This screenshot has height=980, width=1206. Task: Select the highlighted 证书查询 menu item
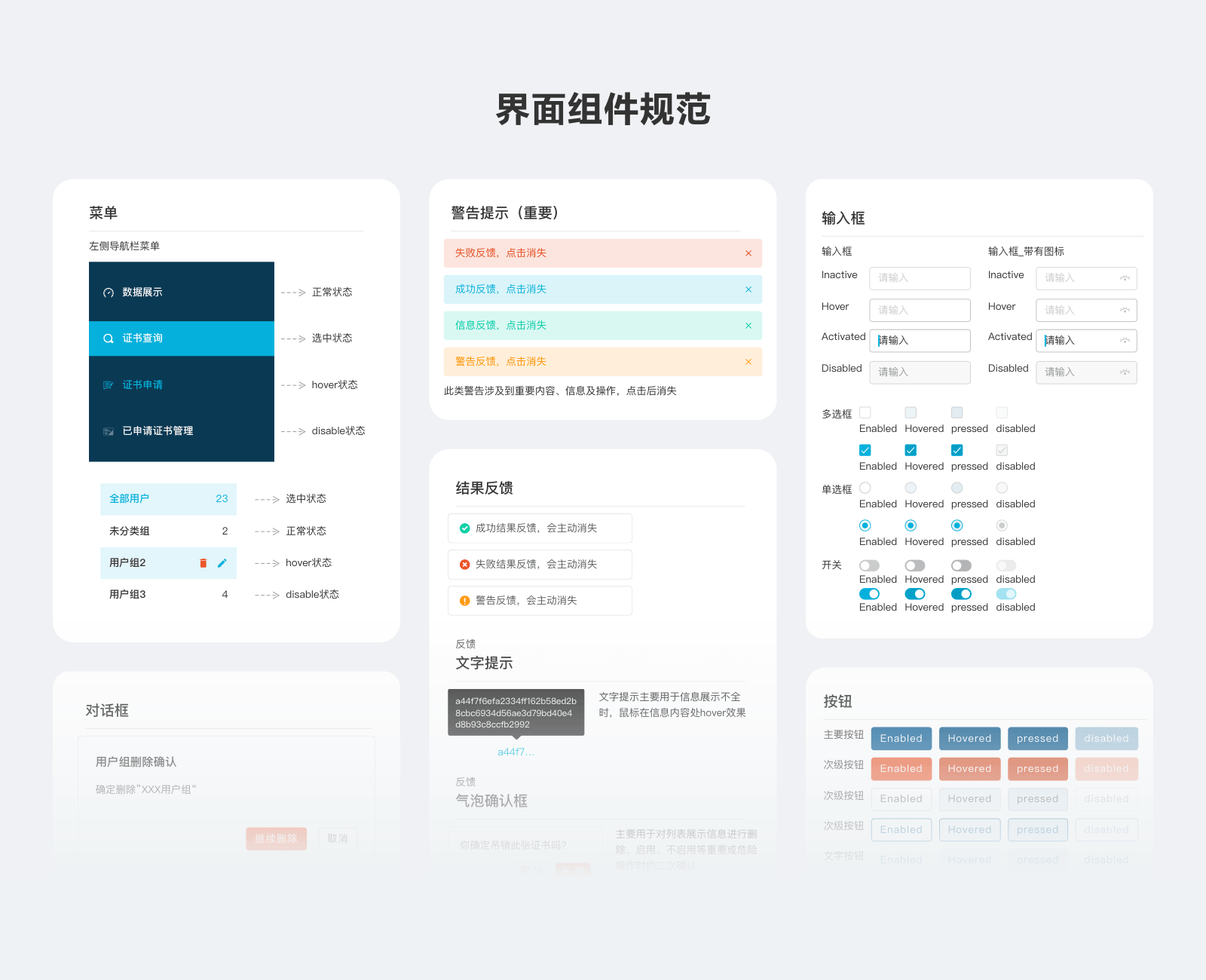pos(182,338)
